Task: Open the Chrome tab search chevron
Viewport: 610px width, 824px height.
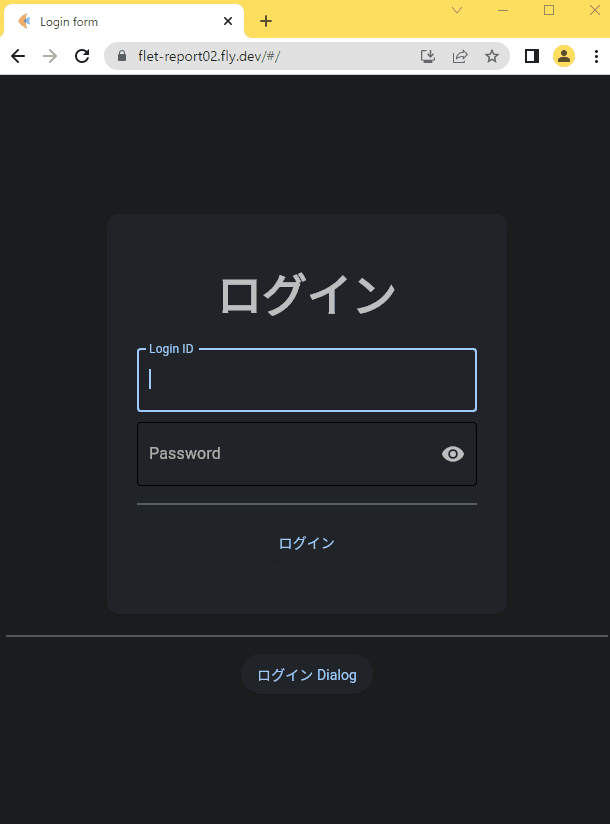Action: 457,11
